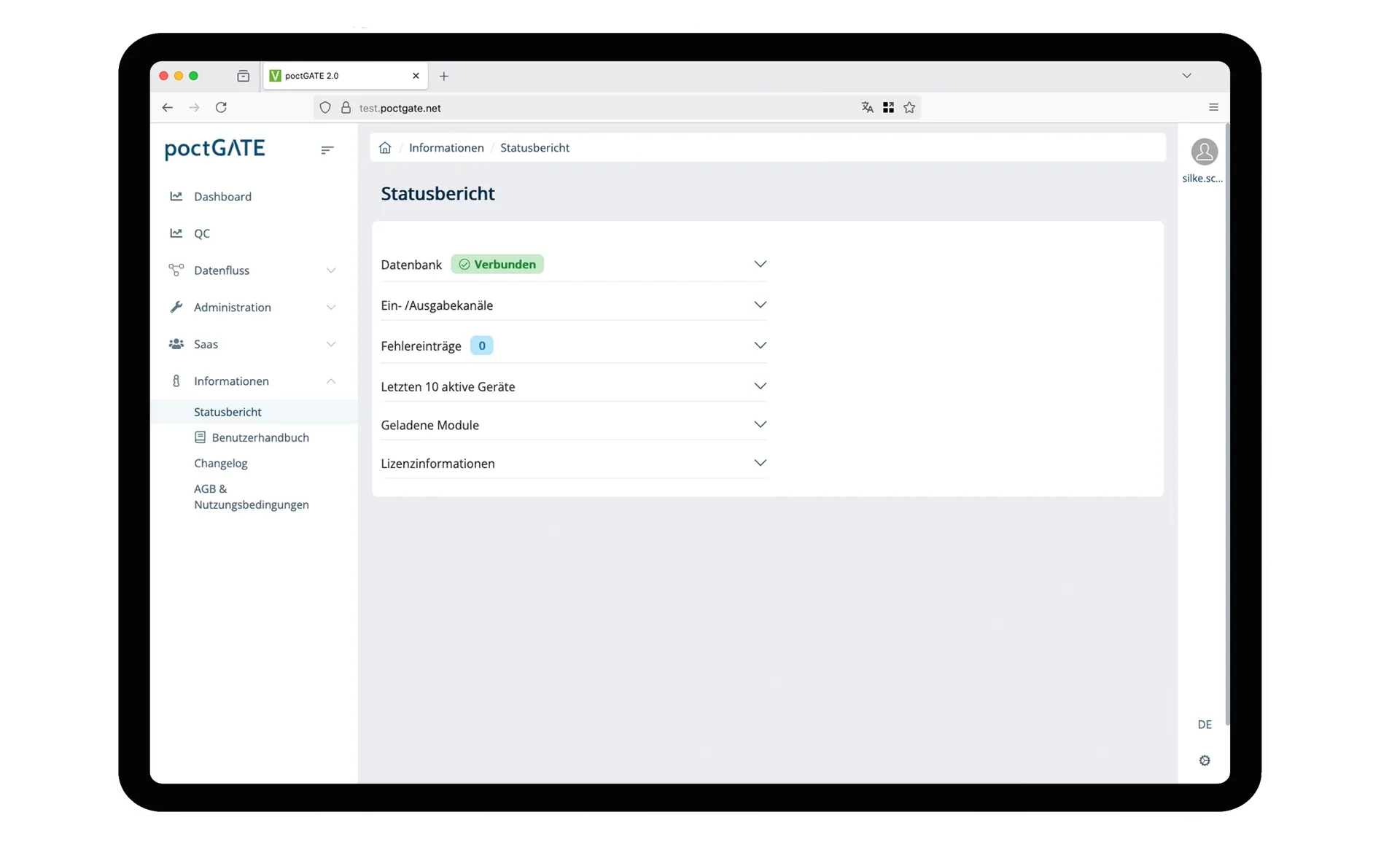Select Statusbericht in the sidebar

(x=227, y=412)
